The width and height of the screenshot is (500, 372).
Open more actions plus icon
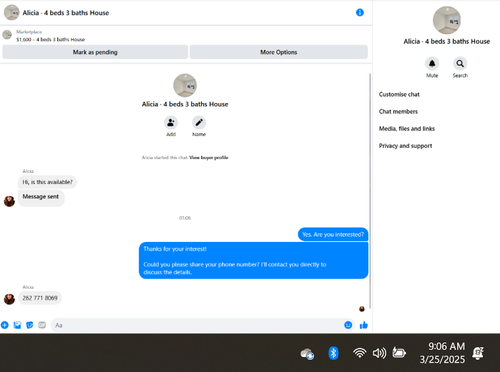coord(5,325)
